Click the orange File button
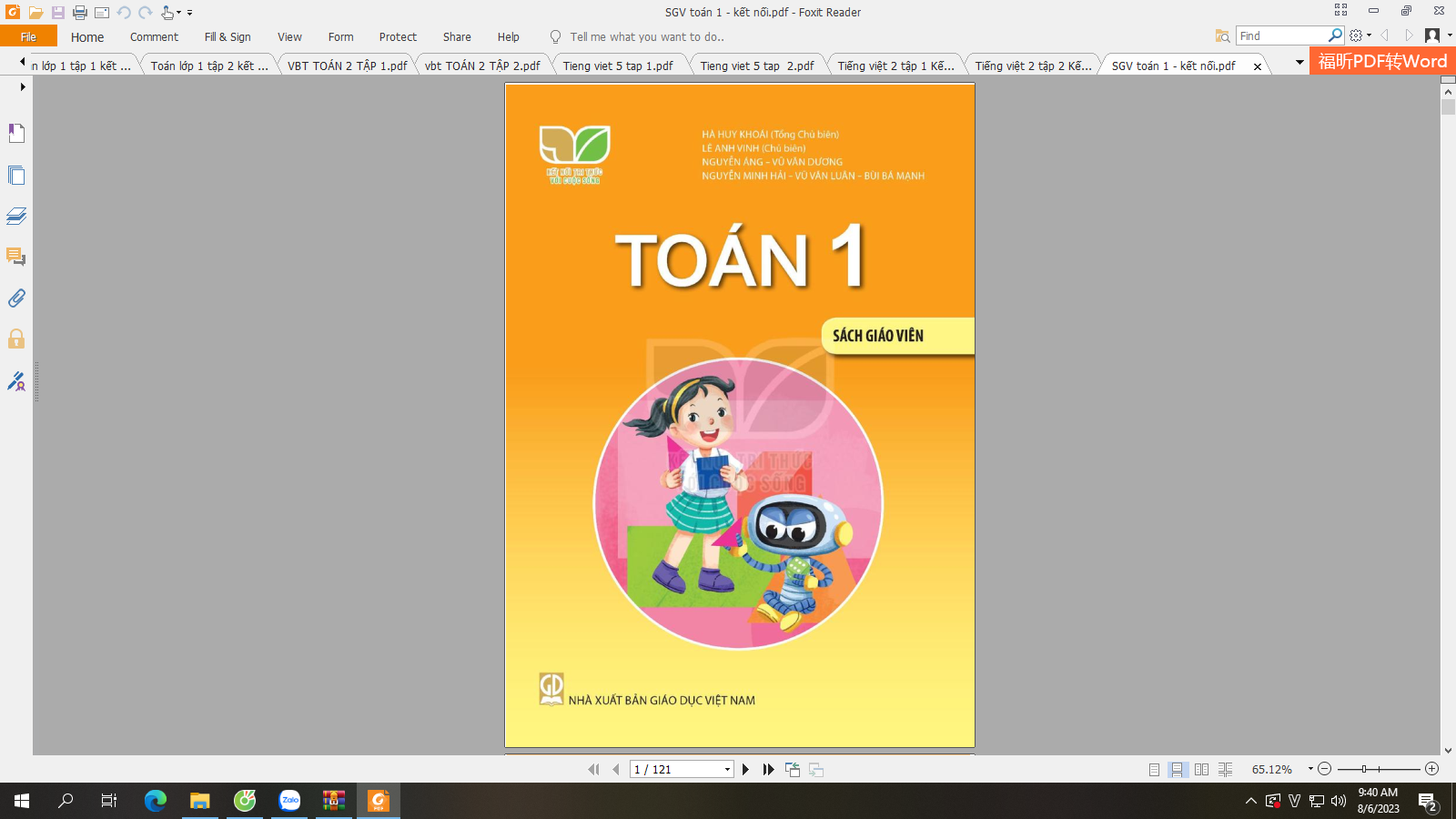Screen dimensions: 1456x819 [x=28, y=37]
